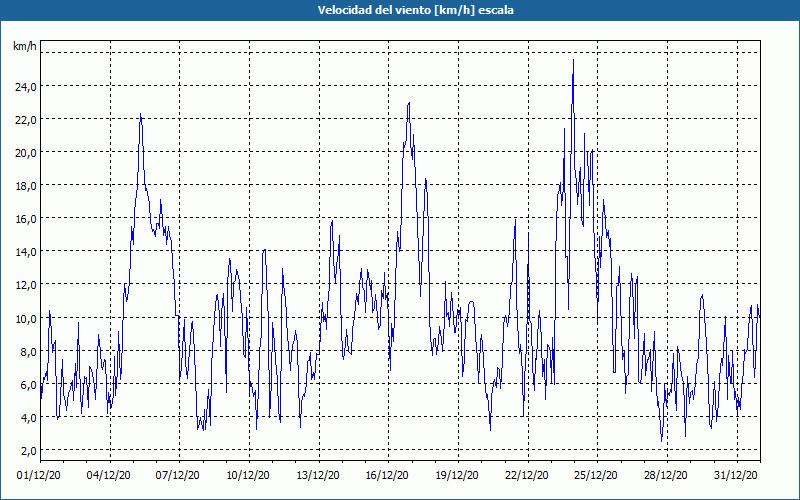Click the highest wind speed peak near 24/12

point(573,60)
